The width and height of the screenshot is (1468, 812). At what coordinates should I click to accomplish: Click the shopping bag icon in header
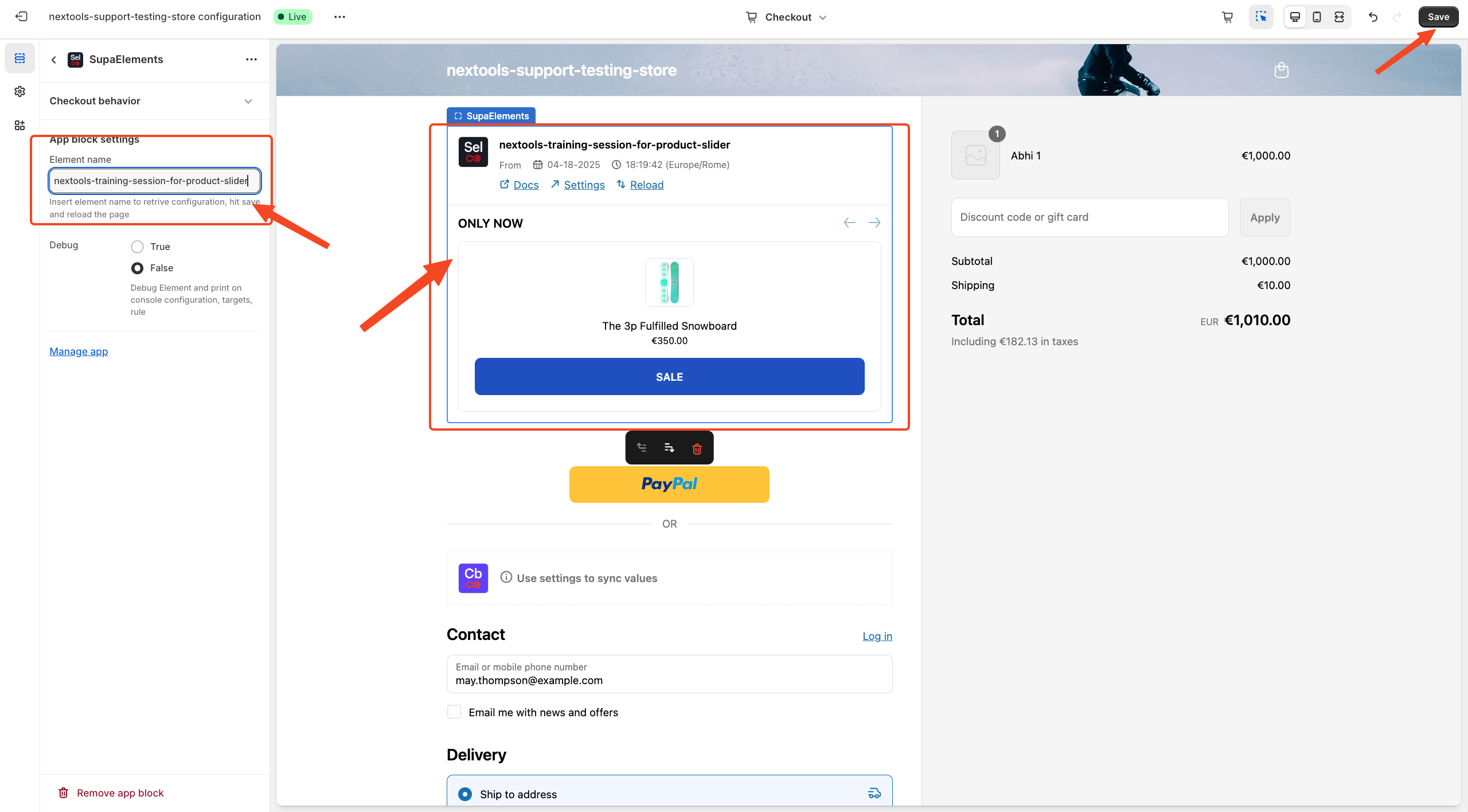1281,70
